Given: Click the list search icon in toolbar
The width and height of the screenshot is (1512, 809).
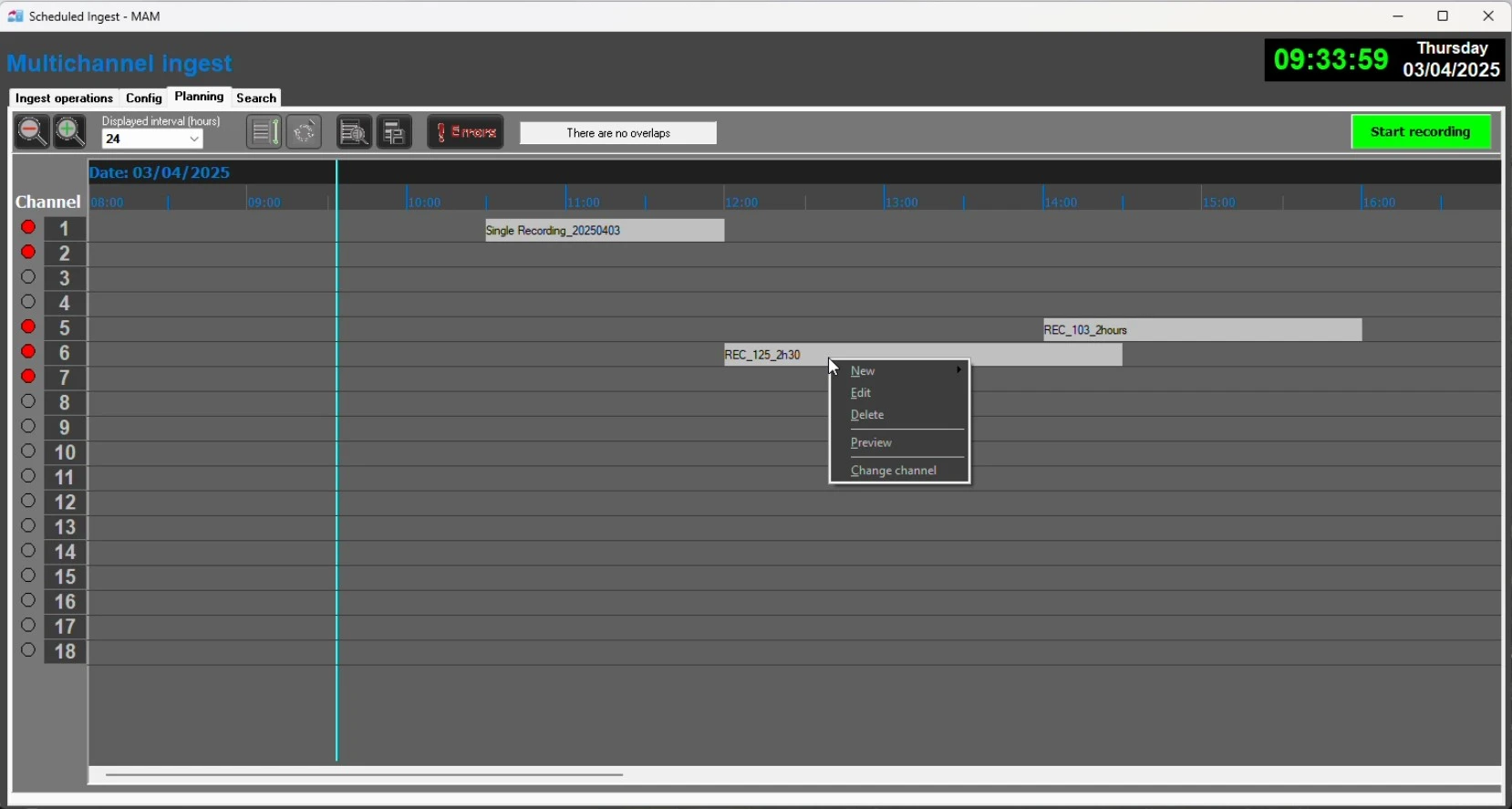Looking at the screenshot, I should point(354,132).
